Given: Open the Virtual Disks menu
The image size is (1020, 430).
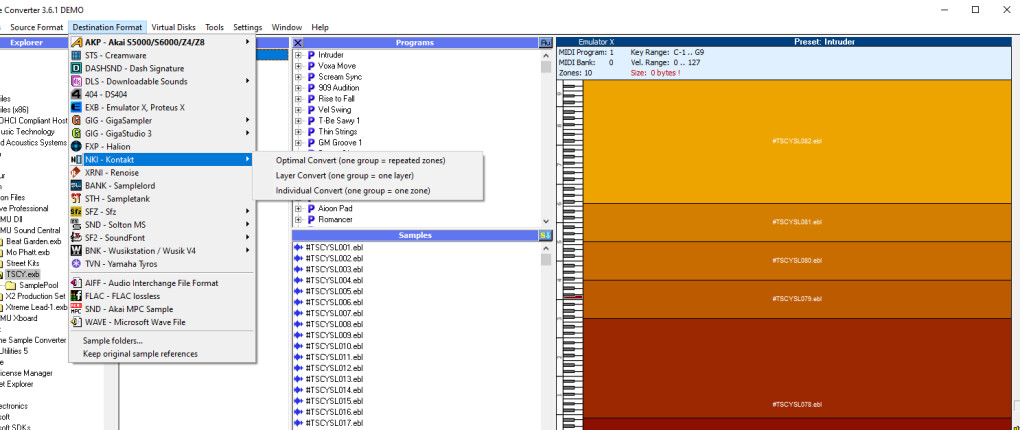Looking at the screenshot, I should 173,27.
